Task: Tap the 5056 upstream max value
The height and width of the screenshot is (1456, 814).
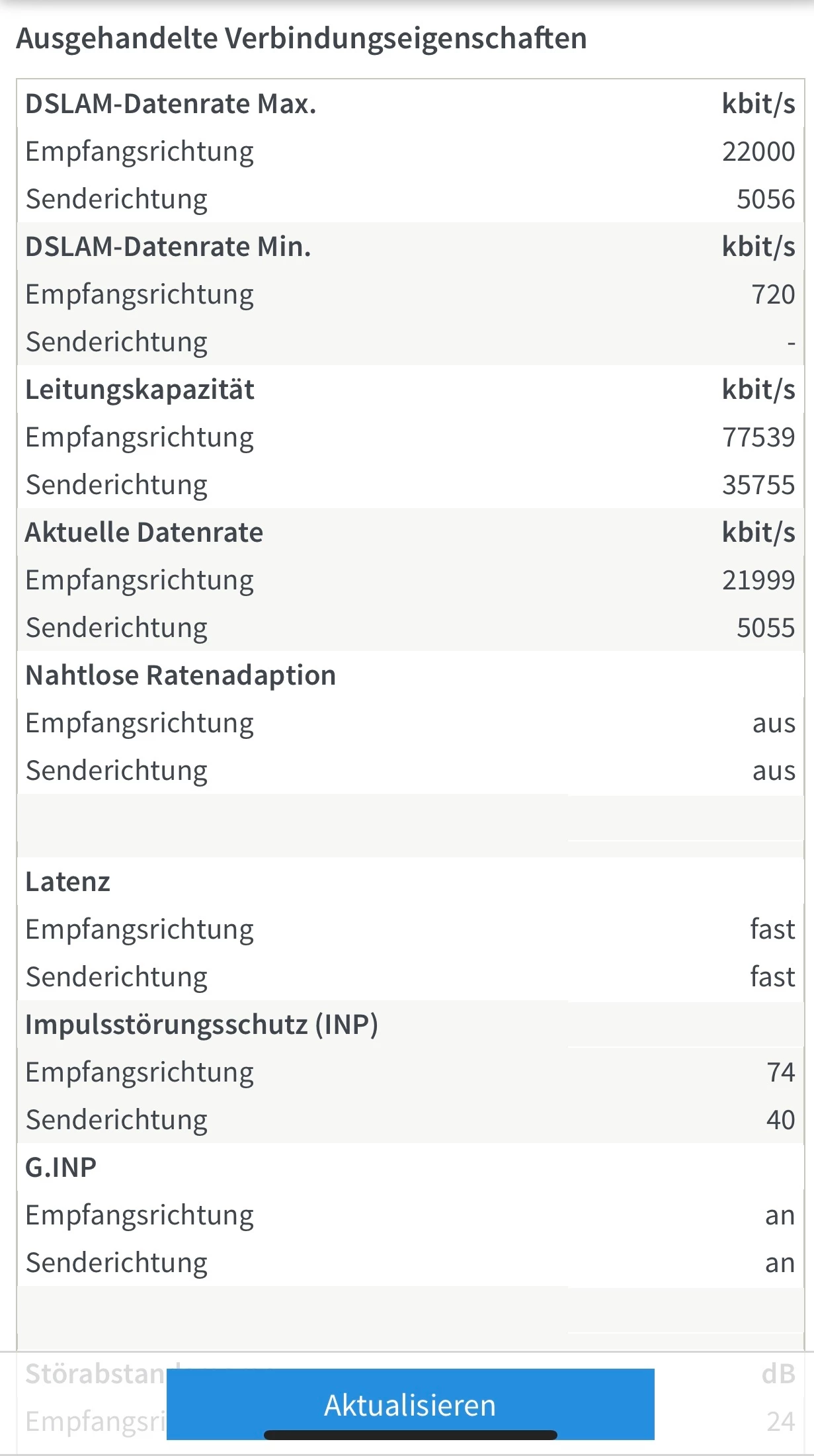Action: pyautogui.click(x=765, y=199)
